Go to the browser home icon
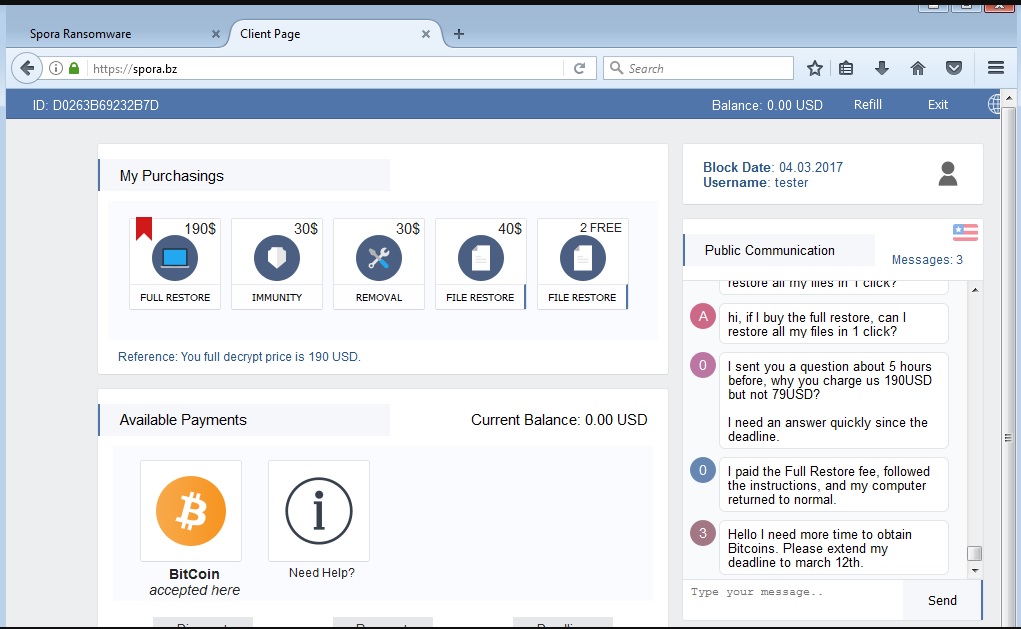 917,68
